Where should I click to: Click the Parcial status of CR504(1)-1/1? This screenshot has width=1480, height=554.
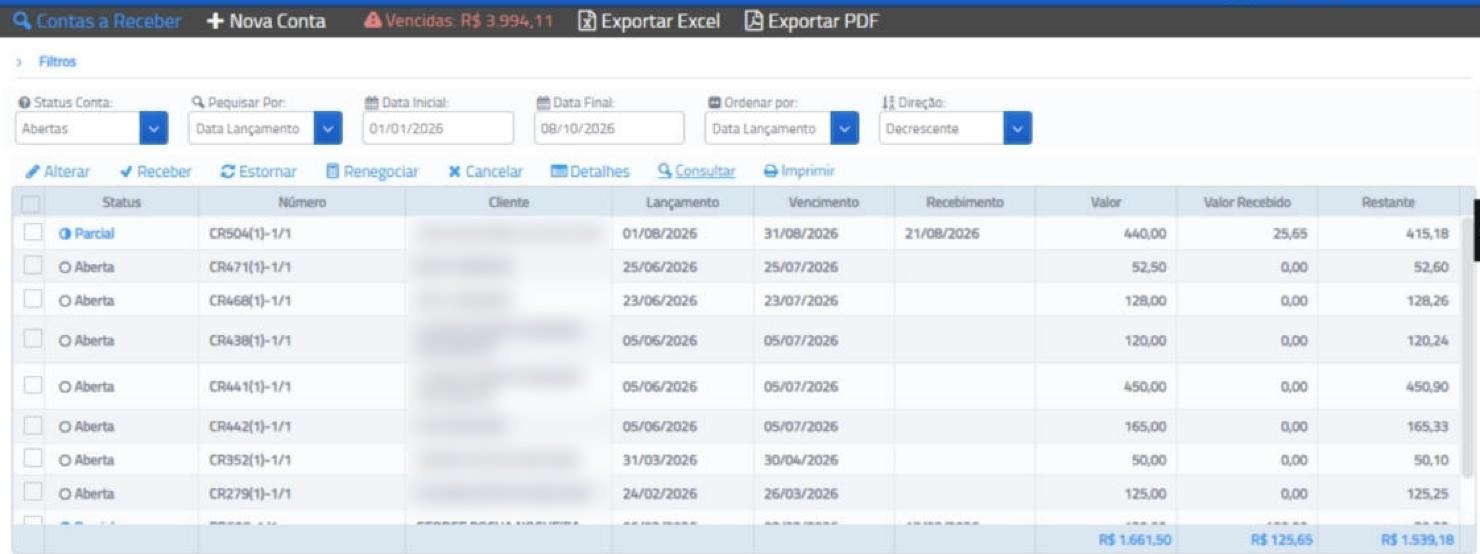87,234
